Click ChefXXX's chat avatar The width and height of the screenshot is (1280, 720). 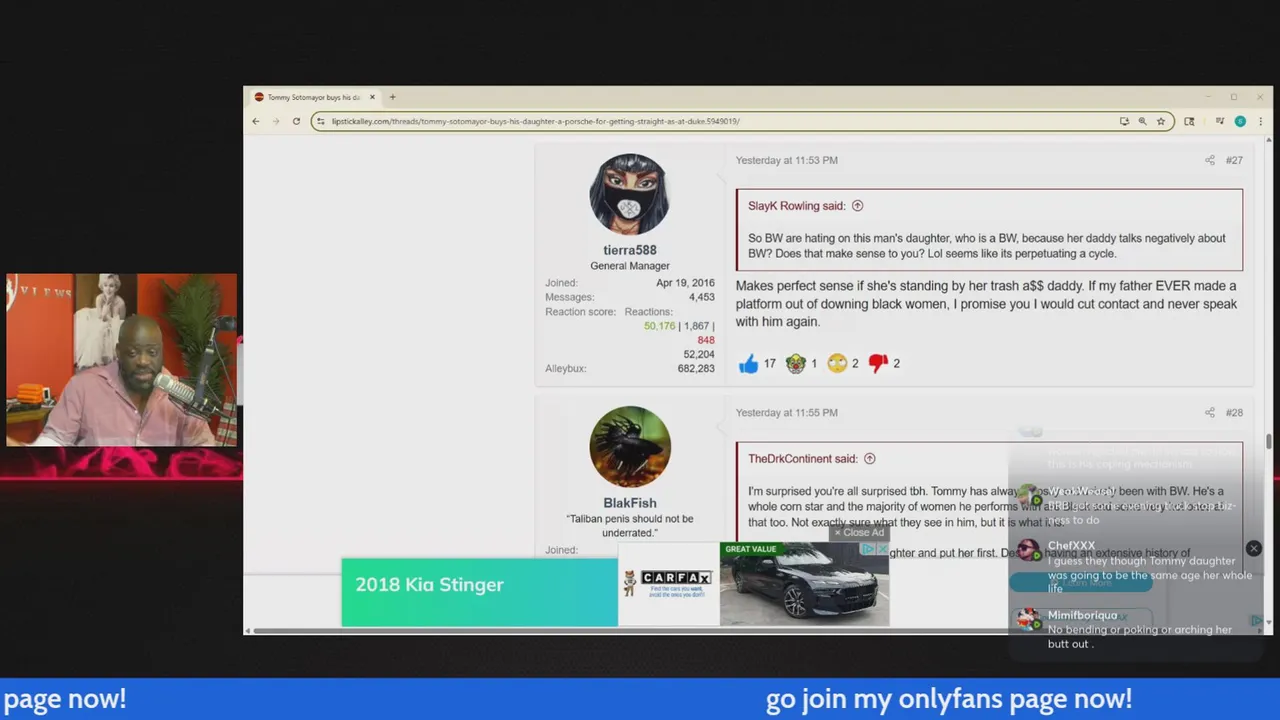click(x=1028, y=550)
